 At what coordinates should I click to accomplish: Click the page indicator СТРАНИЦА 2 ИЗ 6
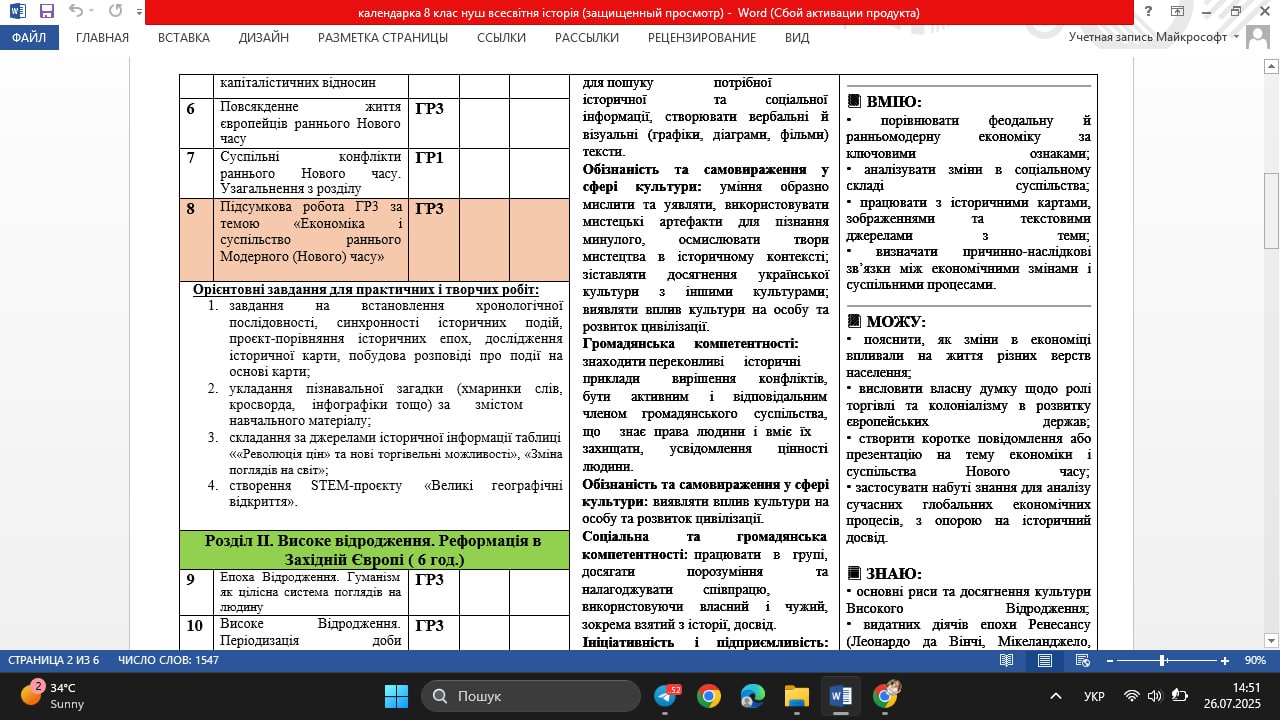[x=54, y=660]
